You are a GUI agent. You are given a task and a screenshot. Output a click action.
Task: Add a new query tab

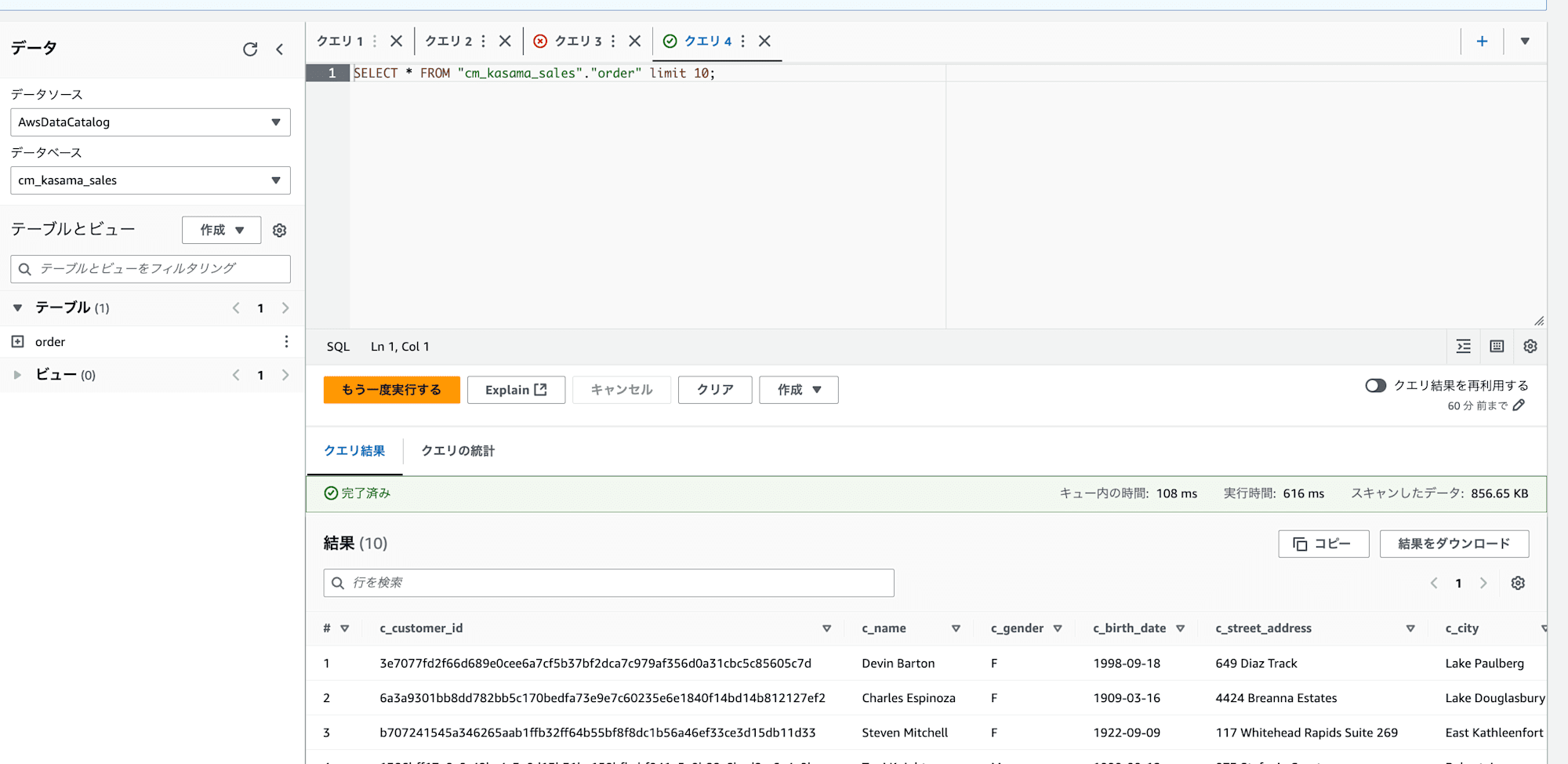tap(1482, 41)
